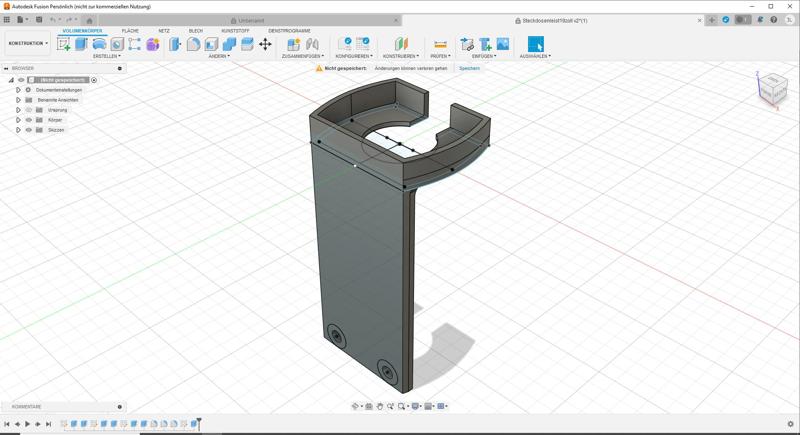800x435 pixels.
Task: Open the help question mark icon
Action: (x=773, y=20)
